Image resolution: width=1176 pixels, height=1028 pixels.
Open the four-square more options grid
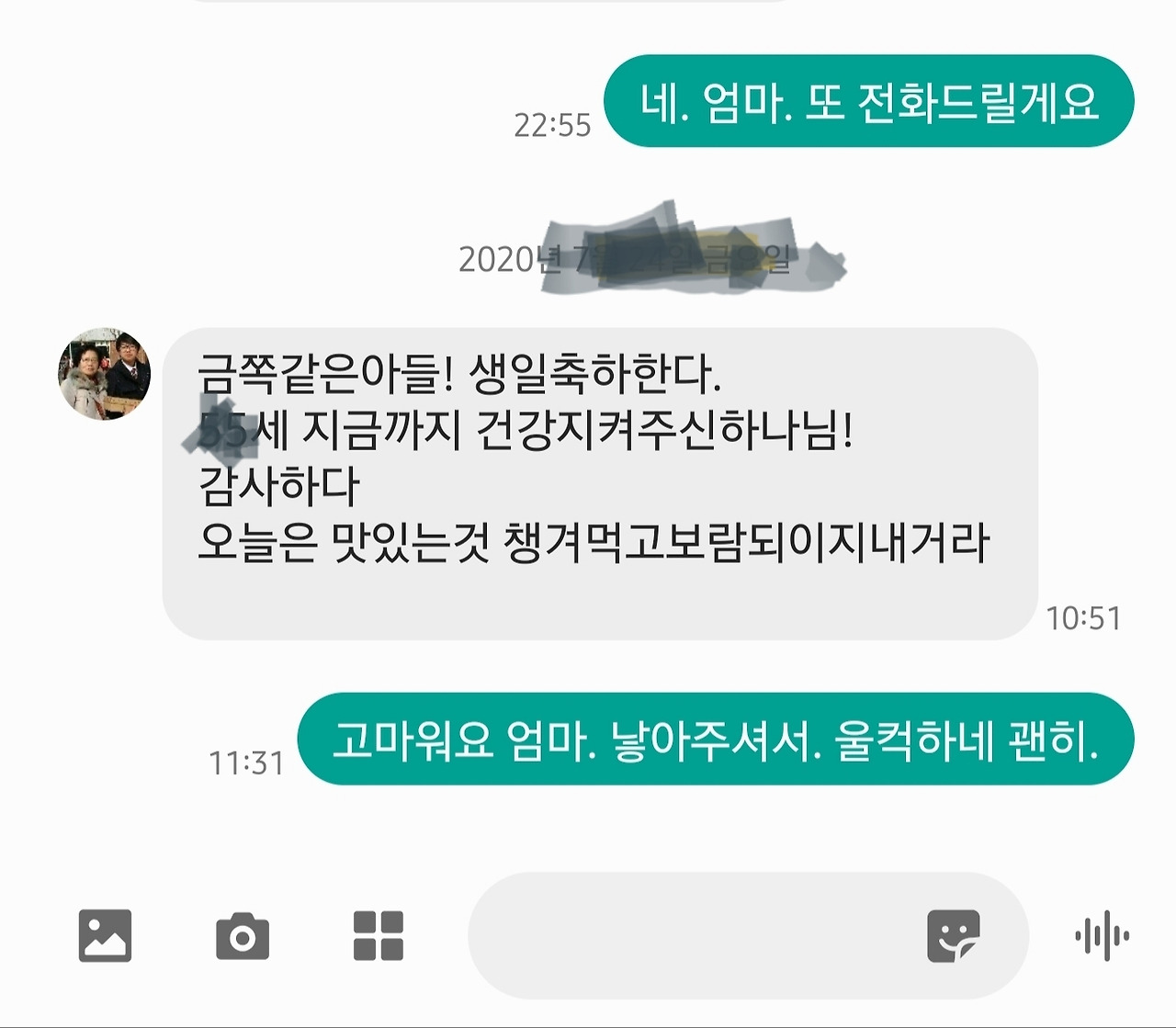[379, 935]
